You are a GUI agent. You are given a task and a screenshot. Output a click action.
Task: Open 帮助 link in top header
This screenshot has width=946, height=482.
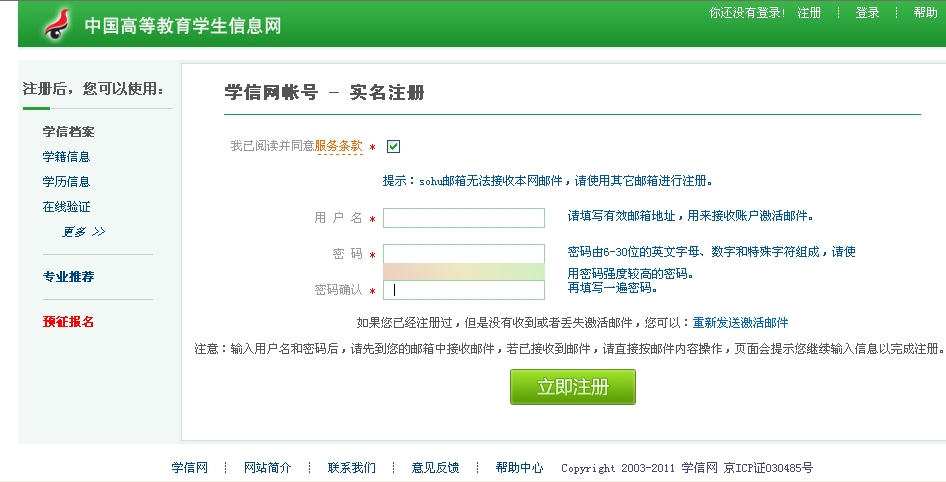(925, 13)
